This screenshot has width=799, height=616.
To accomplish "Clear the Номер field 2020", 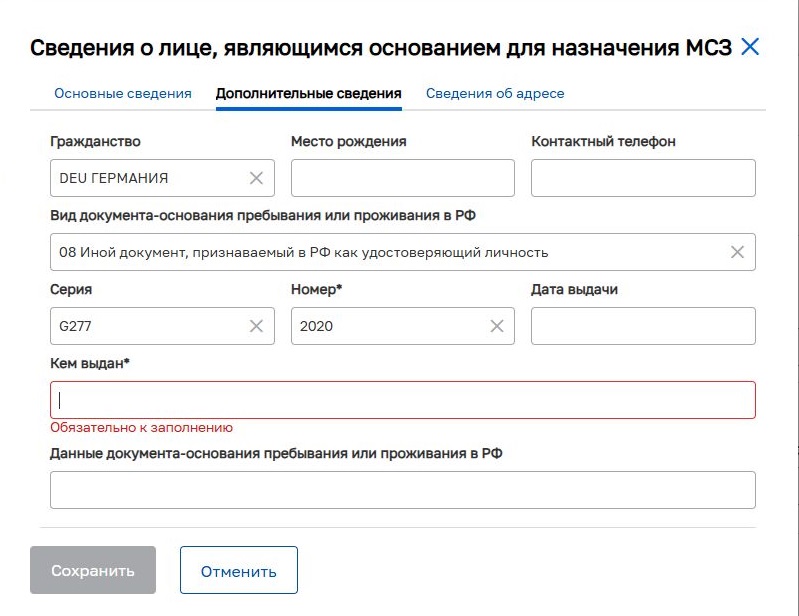I will tap(497, 326).
